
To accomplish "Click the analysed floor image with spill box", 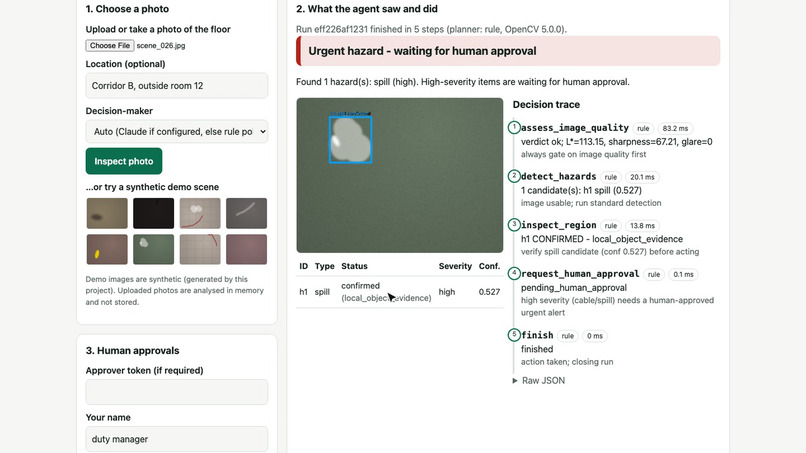I will 399,175.
